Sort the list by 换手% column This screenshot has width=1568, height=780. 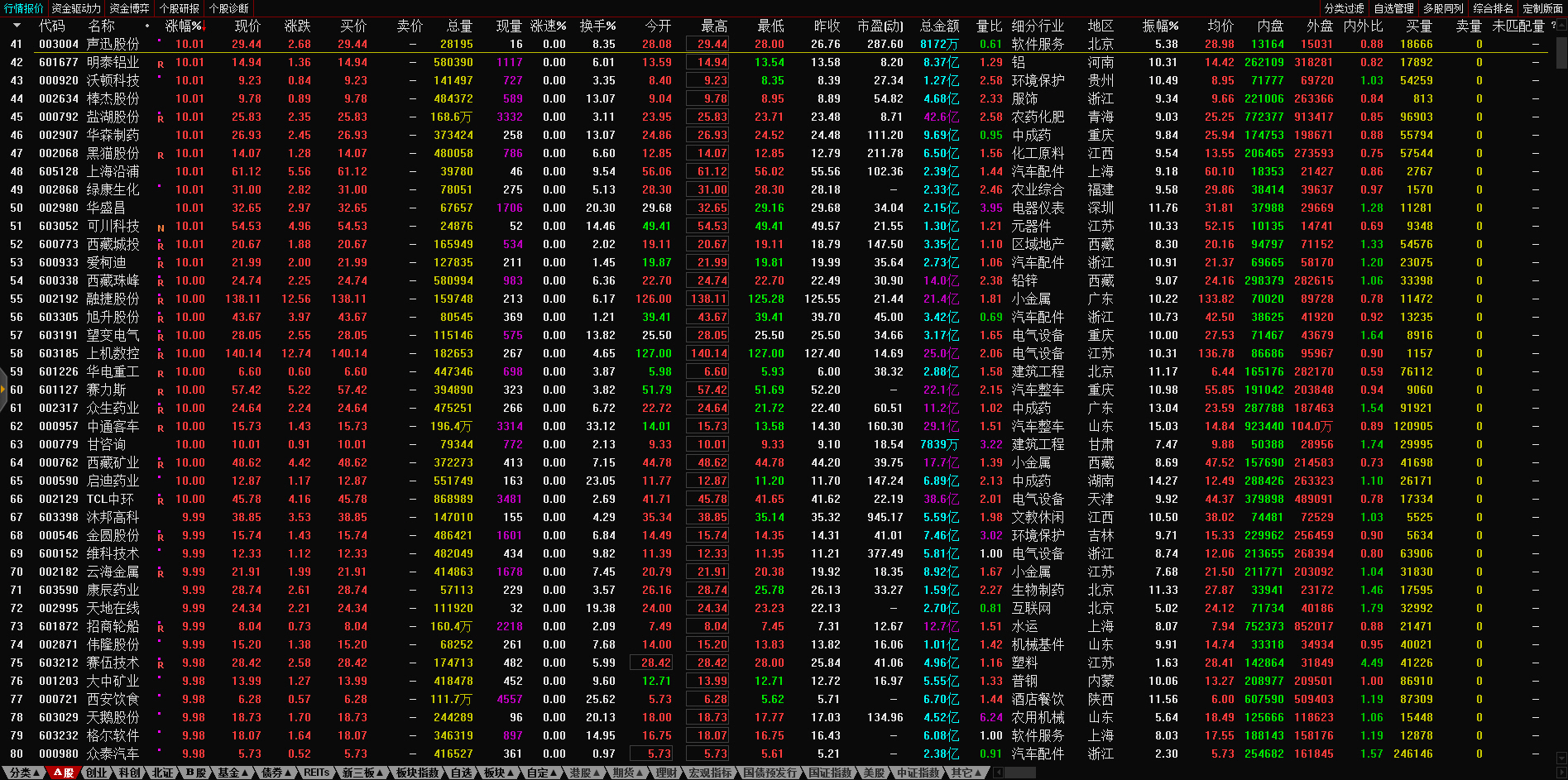597,26
